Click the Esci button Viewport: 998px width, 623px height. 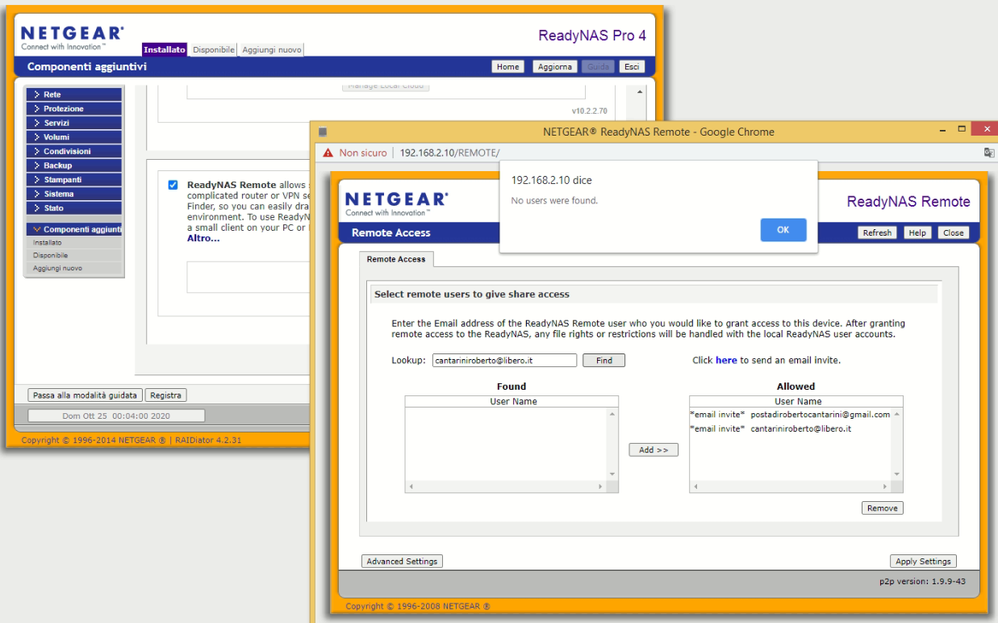631,67
